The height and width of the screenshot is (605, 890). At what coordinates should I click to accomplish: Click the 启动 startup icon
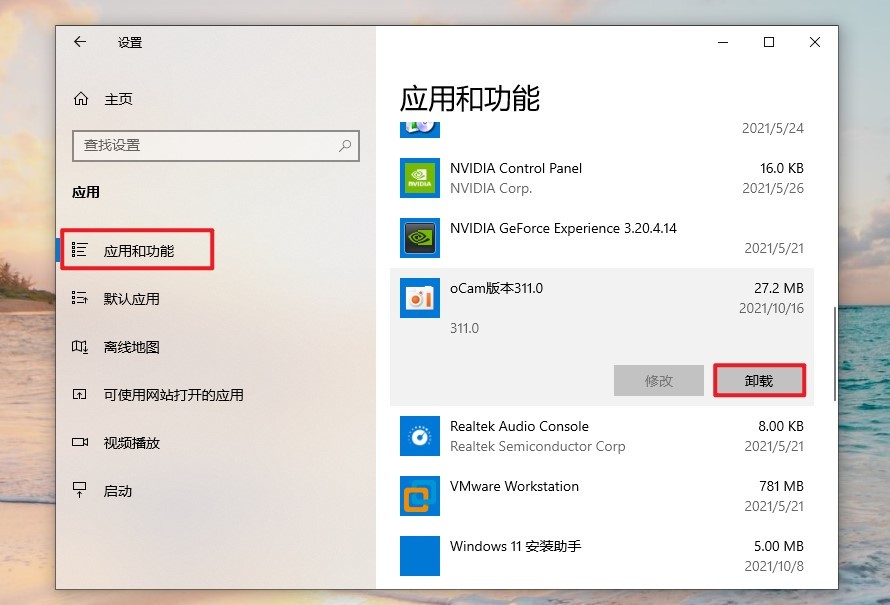[x=79, y=490]
